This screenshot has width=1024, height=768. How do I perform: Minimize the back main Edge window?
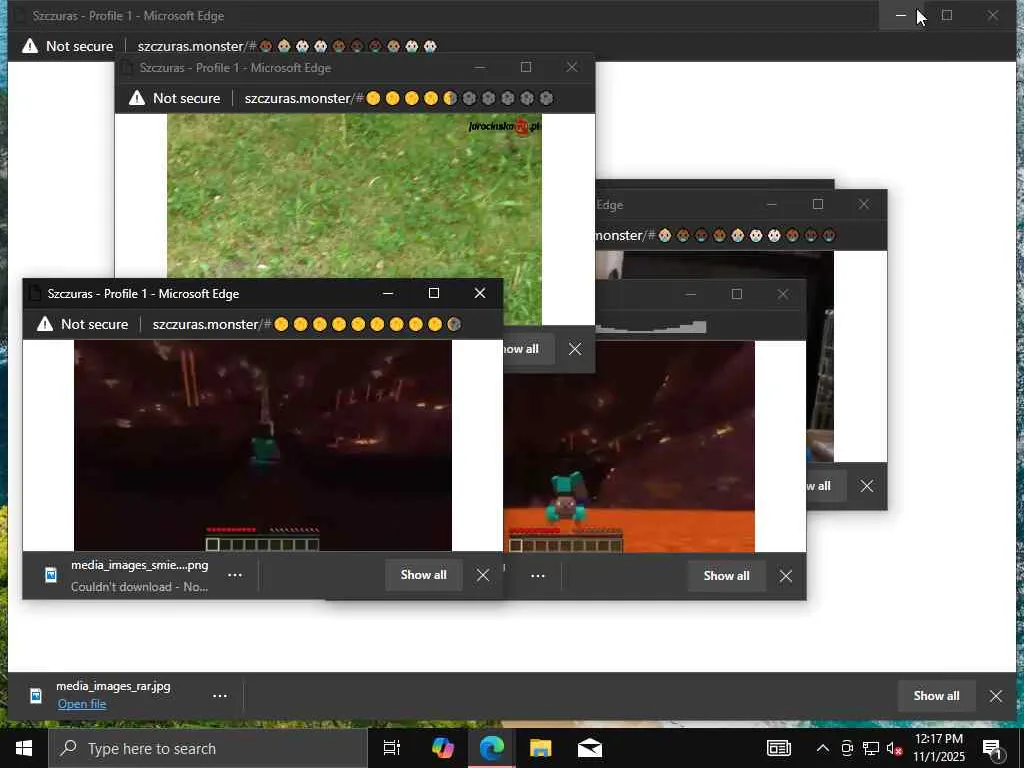(x=901, y=16)
